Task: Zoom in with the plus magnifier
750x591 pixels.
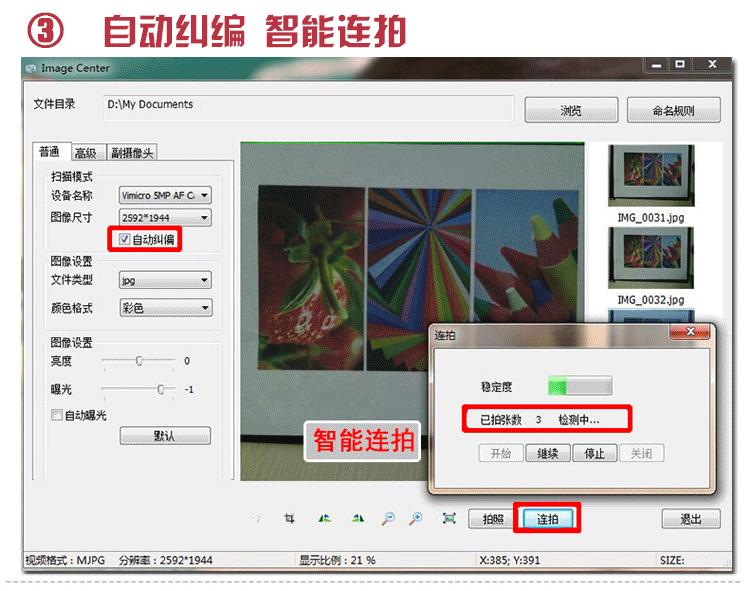Action: pos(416,518)
